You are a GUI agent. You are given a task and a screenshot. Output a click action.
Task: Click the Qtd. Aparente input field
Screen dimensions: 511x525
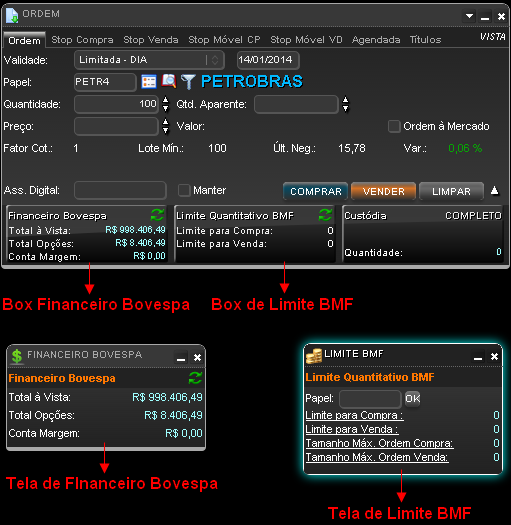click(296, 104)
